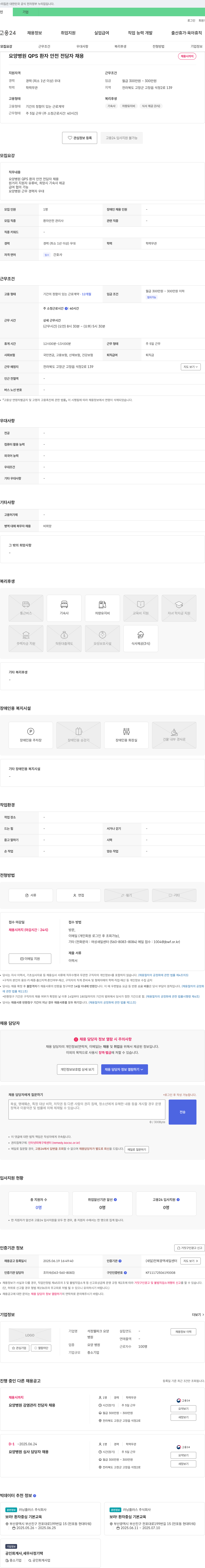Select the 교육비 지원 welfare icon
The image size is (205, 1568).
click(x=141, y=608)
